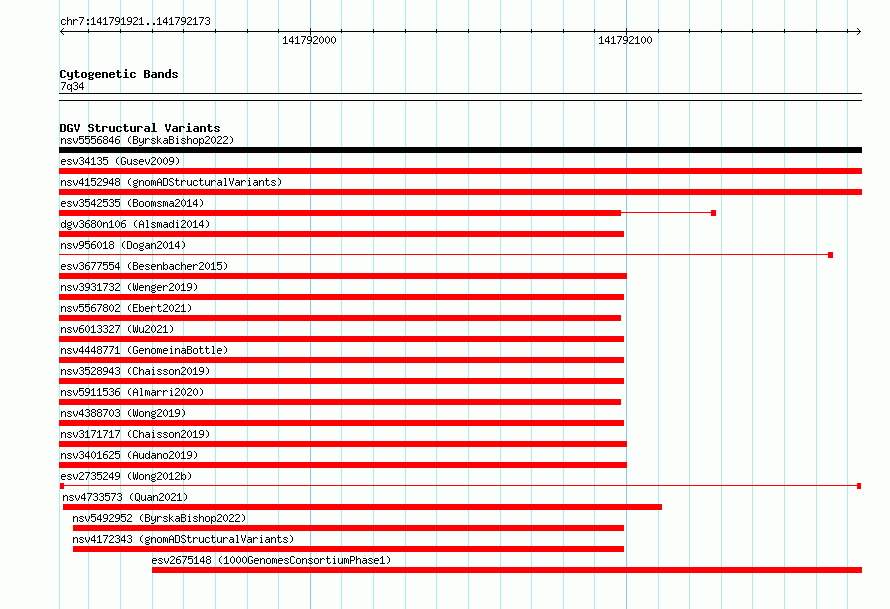Viewport: 890px width, 609px height.
Task: Open esv3677554 (Besenbacher2015) variant
Action: (144, 266)
